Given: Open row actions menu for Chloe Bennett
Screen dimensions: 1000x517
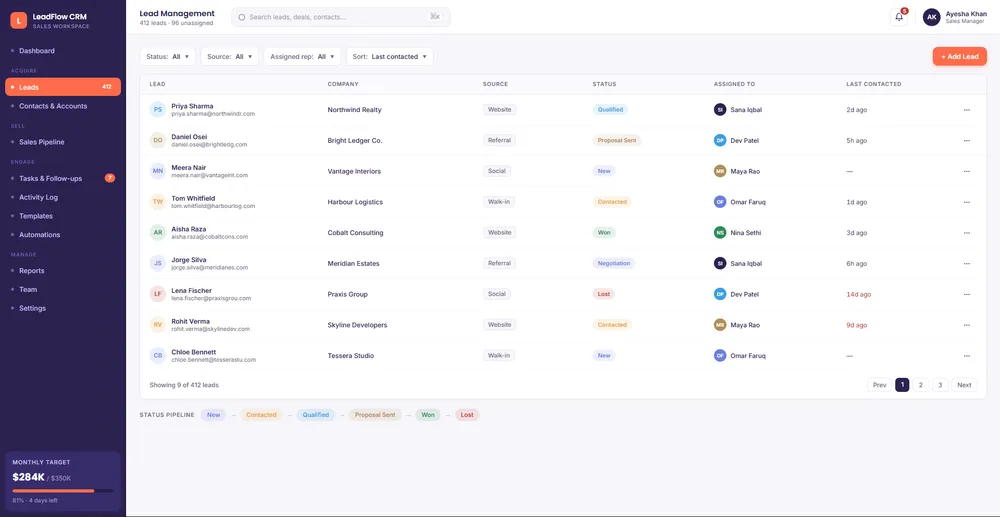Looking at the screenshot, I should point(966,355).
